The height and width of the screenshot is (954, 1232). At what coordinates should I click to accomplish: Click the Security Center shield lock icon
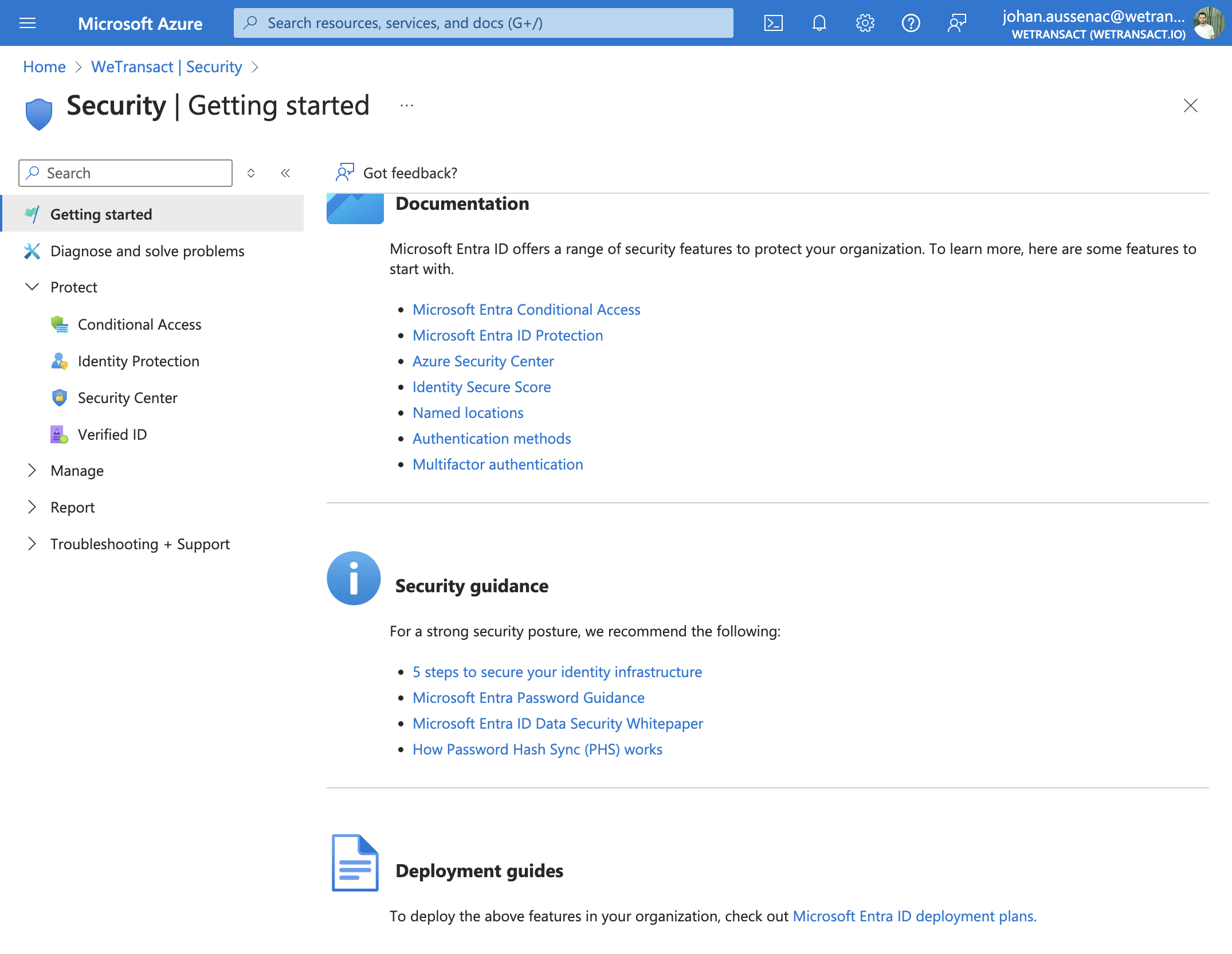click(60, 398)
